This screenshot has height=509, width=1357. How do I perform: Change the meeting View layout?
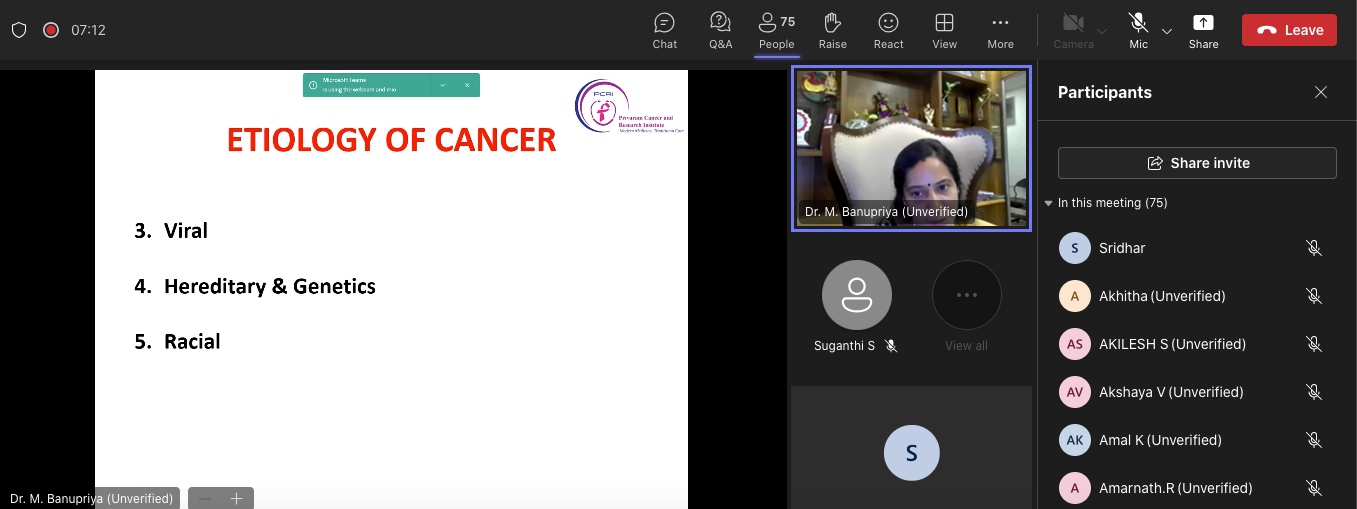pos(944,30)
